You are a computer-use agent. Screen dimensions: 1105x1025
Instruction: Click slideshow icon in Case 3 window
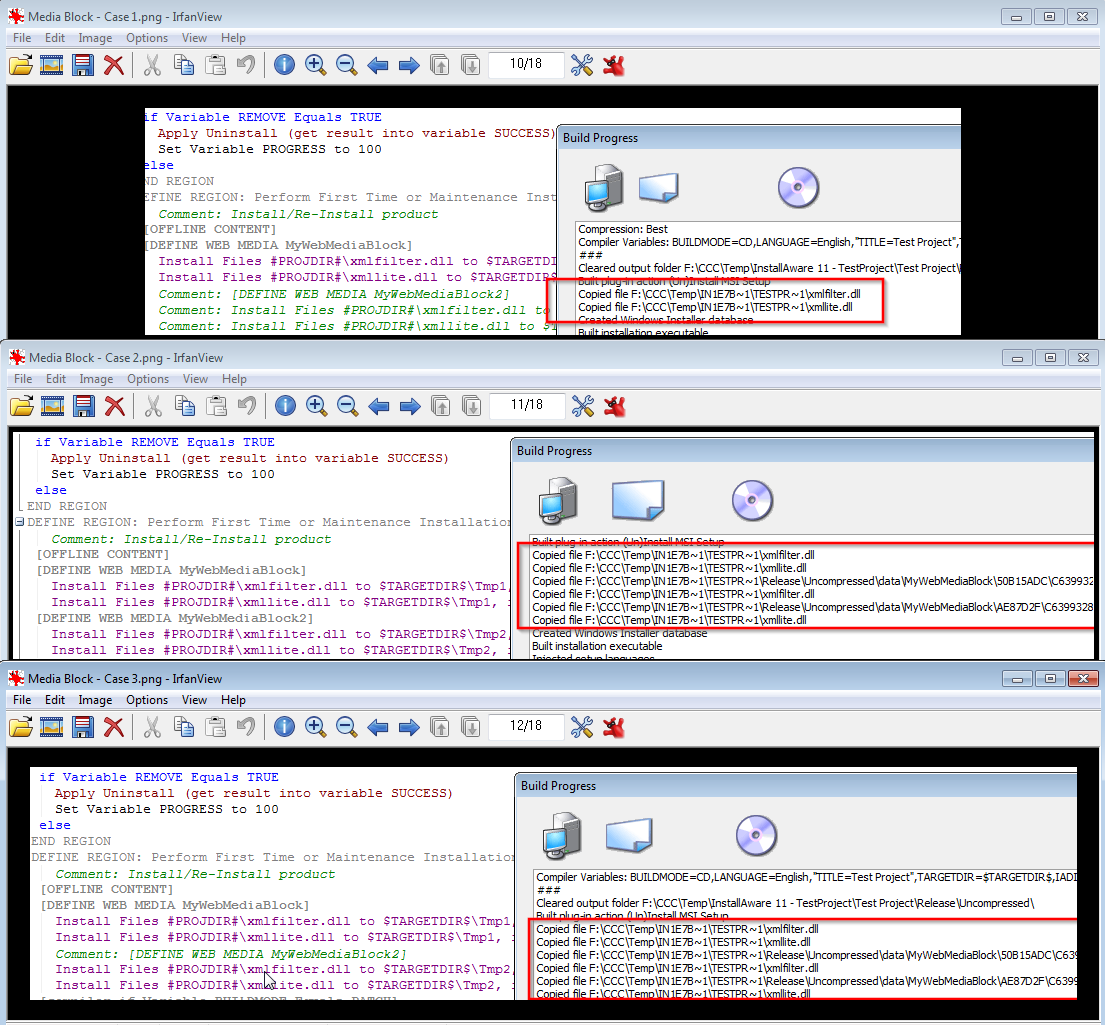pyautogui.click(x=51, y=728)
